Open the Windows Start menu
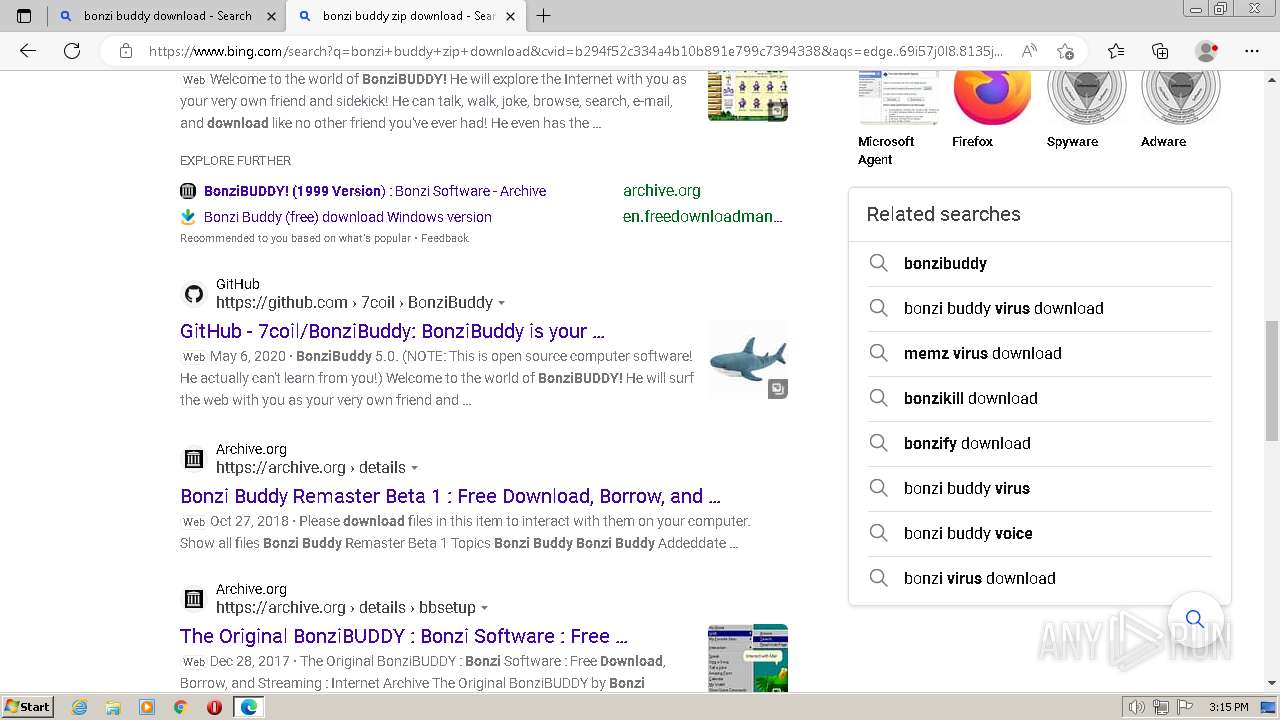 (28, 706)
